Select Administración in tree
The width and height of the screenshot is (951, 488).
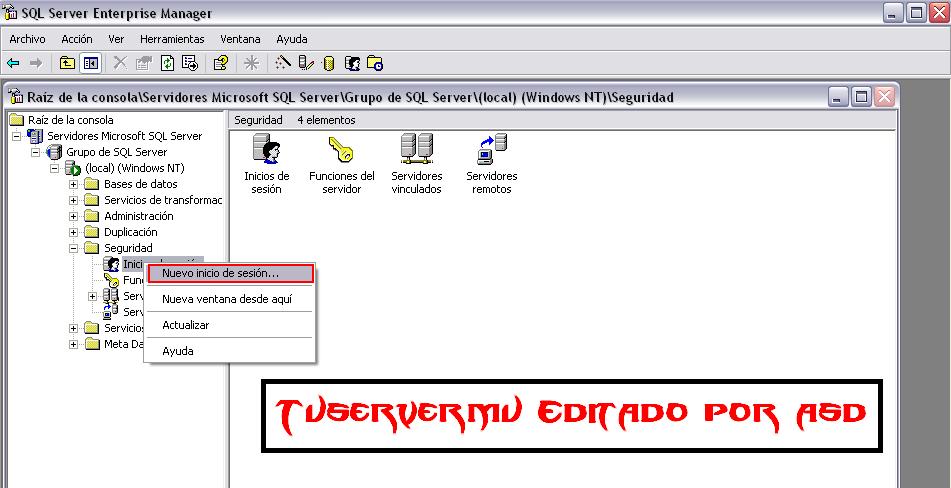pos(139,216)
